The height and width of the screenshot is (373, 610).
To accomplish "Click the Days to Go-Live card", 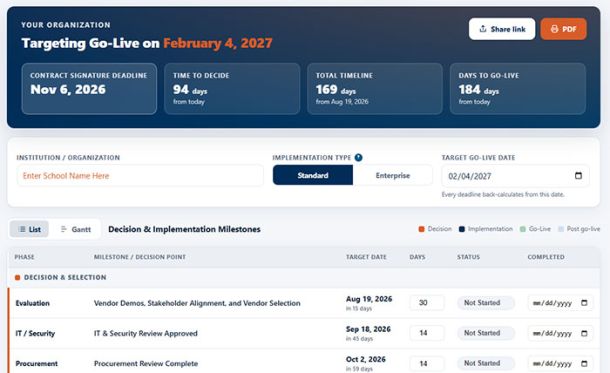I will 517,89.
